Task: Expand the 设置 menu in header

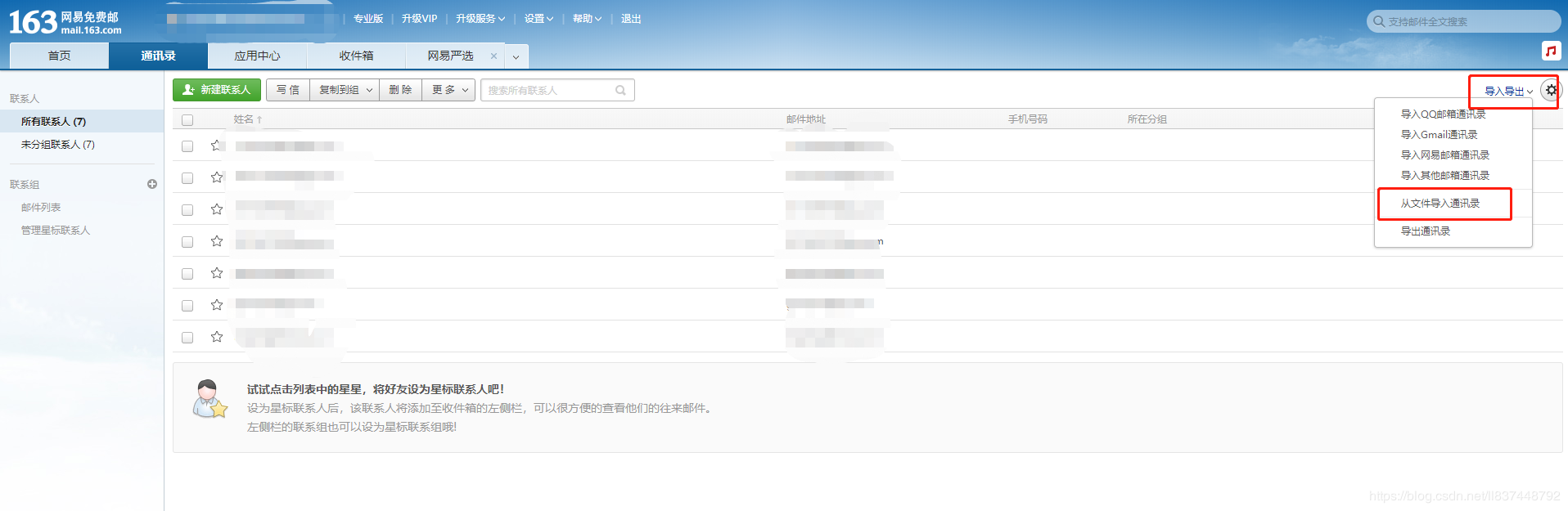Action: tap(538, 19)
